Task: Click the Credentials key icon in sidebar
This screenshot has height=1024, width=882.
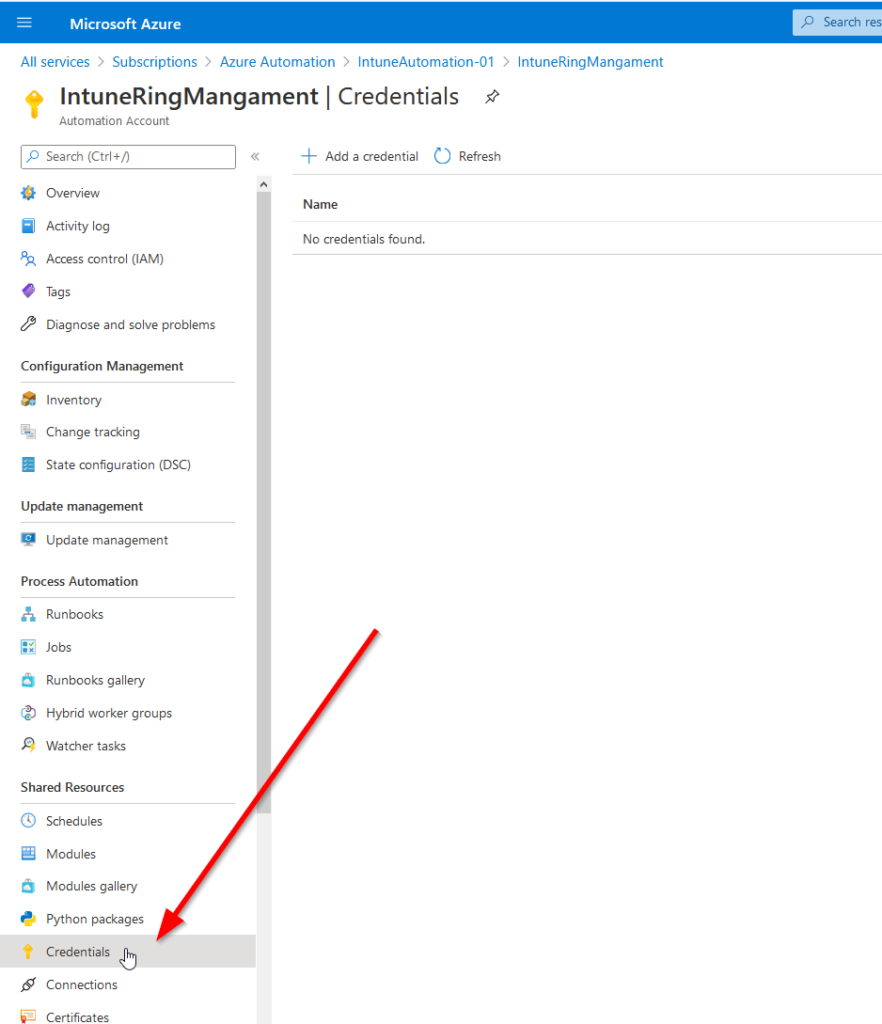Action: pos(28,952)
